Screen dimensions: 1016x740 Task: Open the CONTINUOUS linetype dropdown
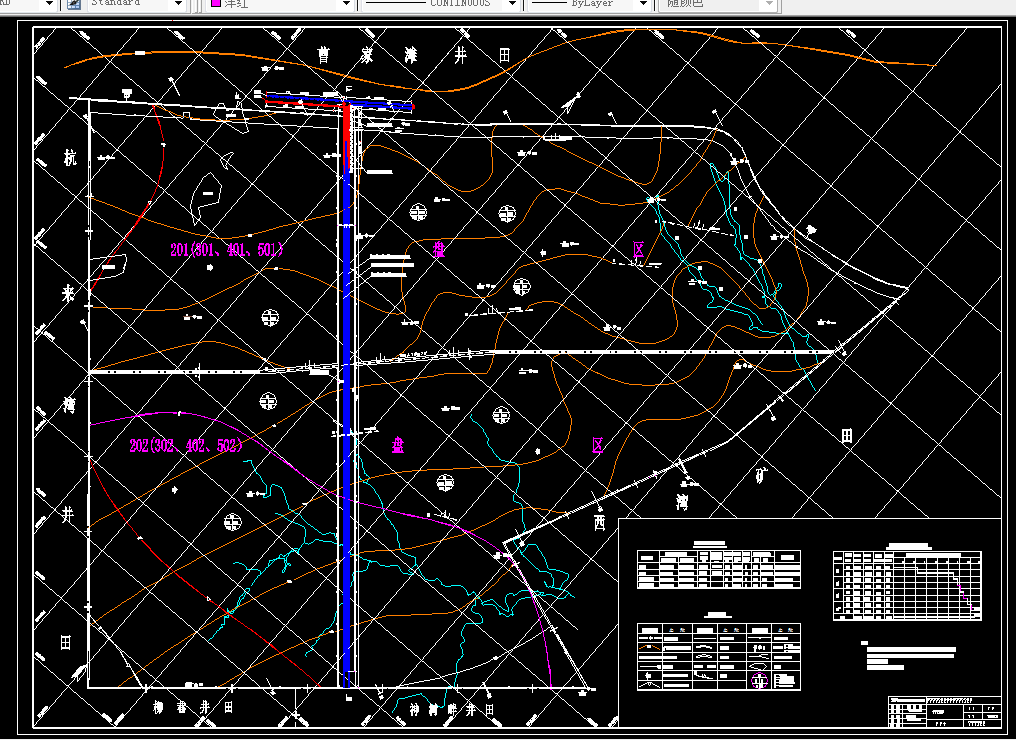point(513,5)
